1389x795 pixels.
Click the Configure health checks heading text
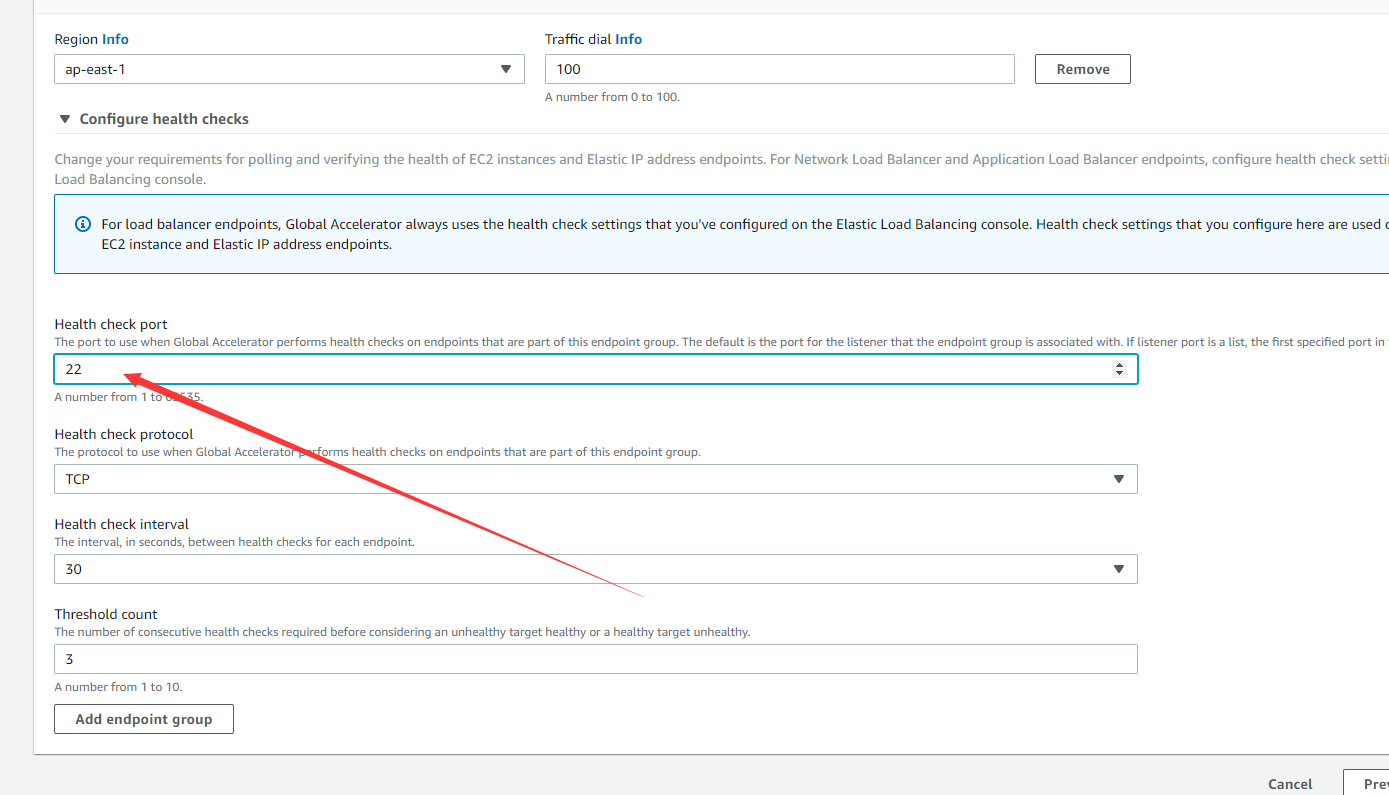point(164,119)
